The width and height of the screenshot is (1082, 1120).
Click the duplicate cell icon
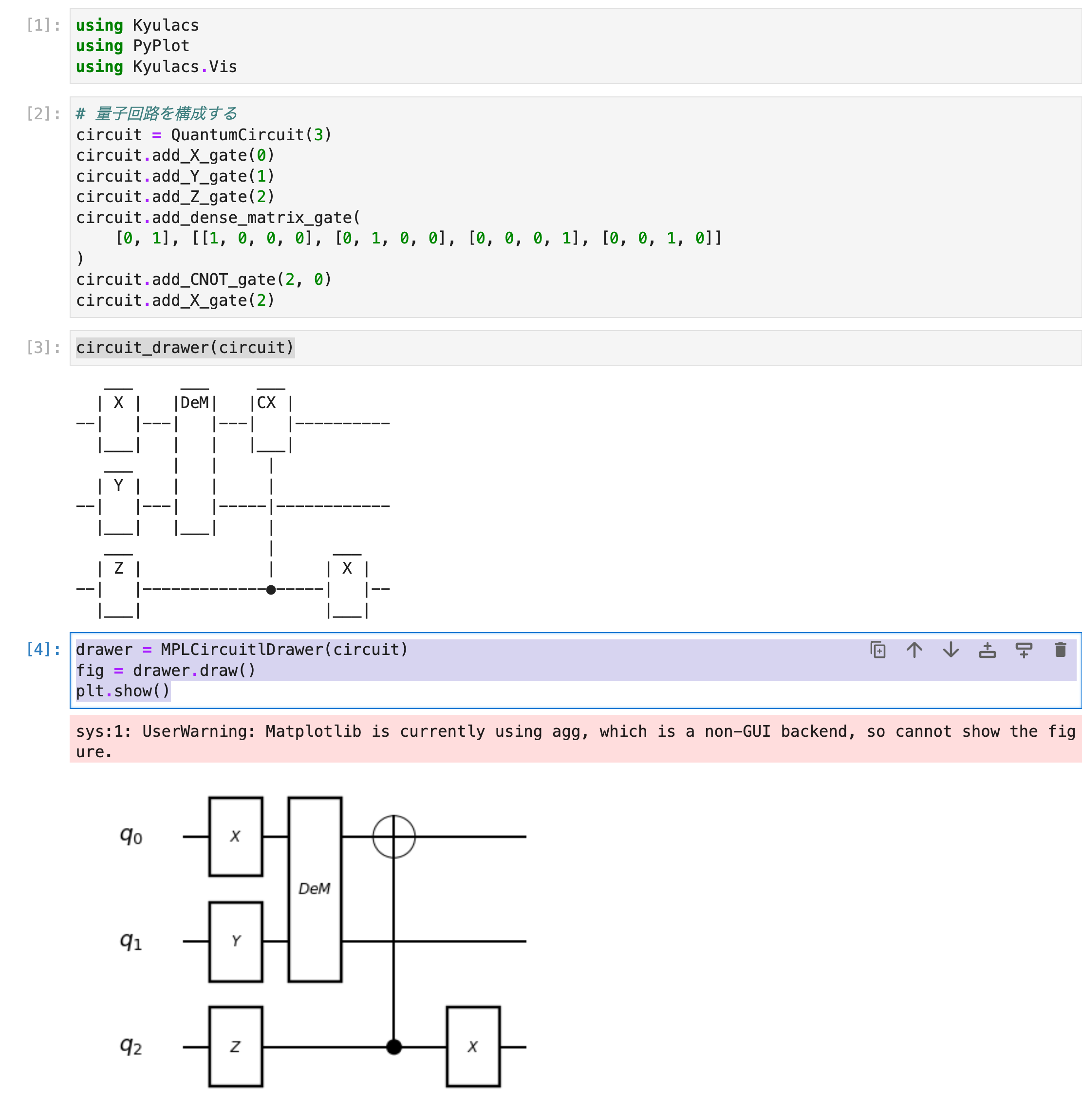click(877, 650)
